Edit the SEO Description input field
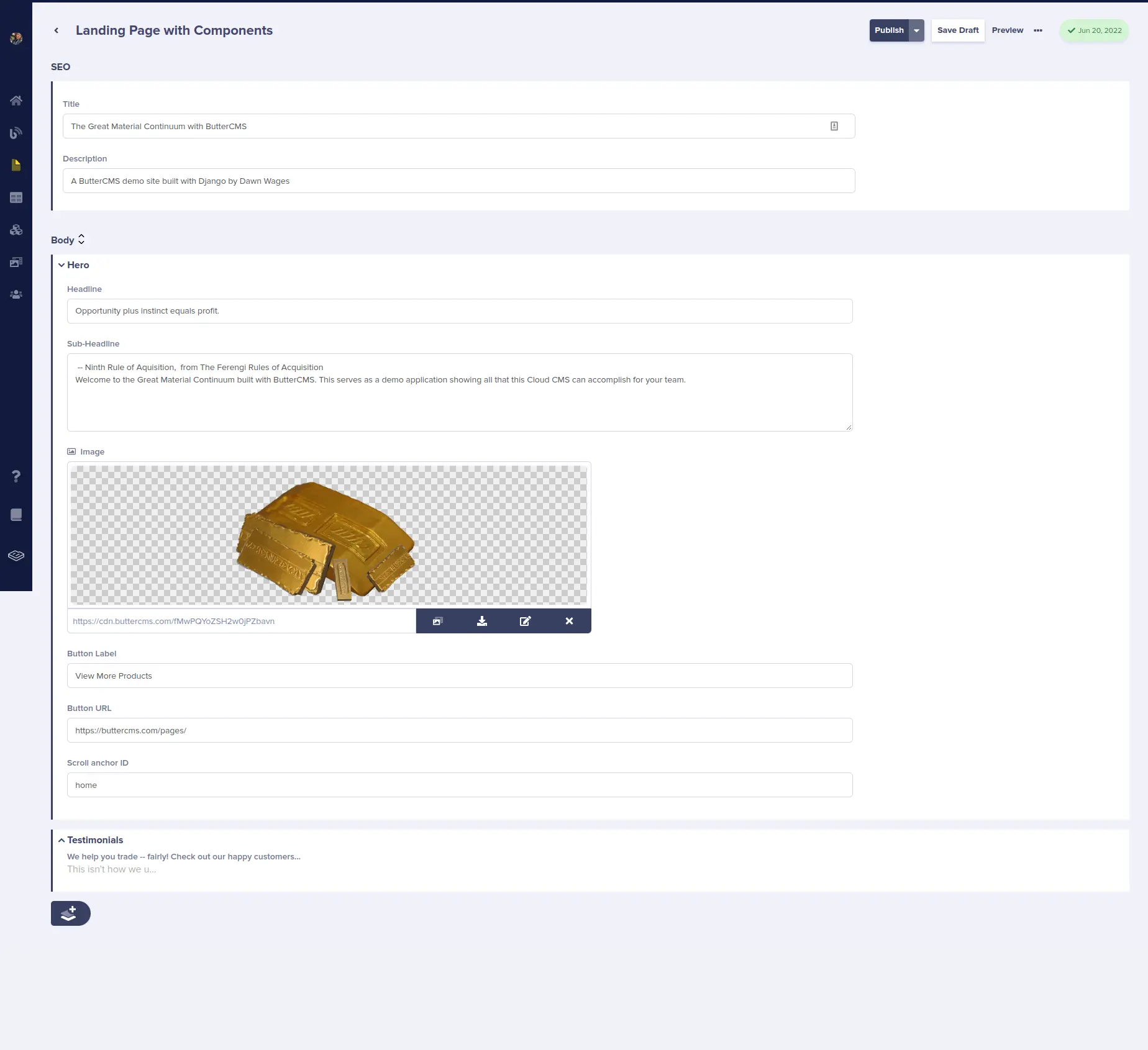The height and width of the screenshot is (1050, 1148). click(458, 181)
